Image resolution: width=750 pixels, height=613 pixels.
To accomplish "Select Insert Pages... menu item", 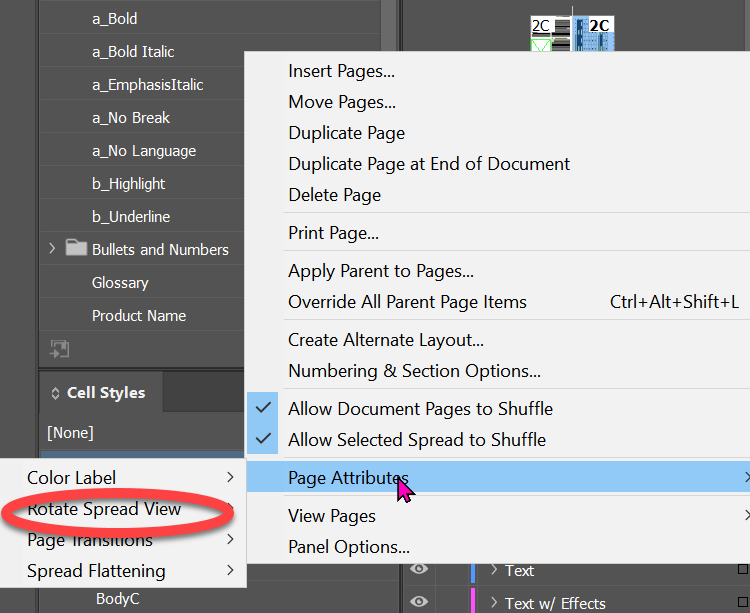I will coord(341,71).
